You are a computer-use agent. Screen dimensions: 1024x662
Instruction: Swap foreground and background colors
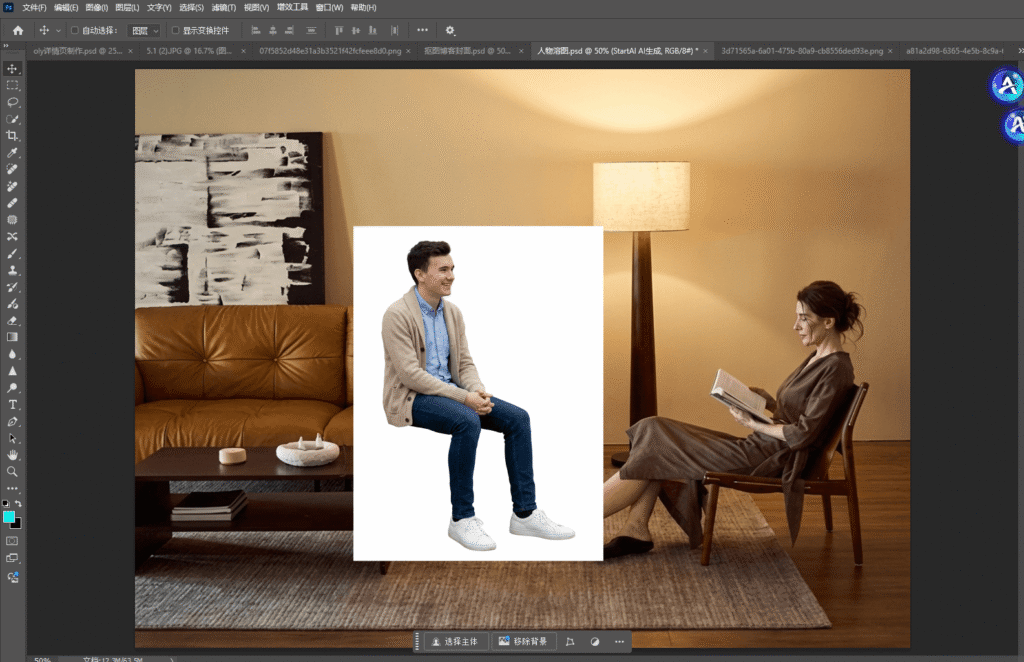click(18, 503)
